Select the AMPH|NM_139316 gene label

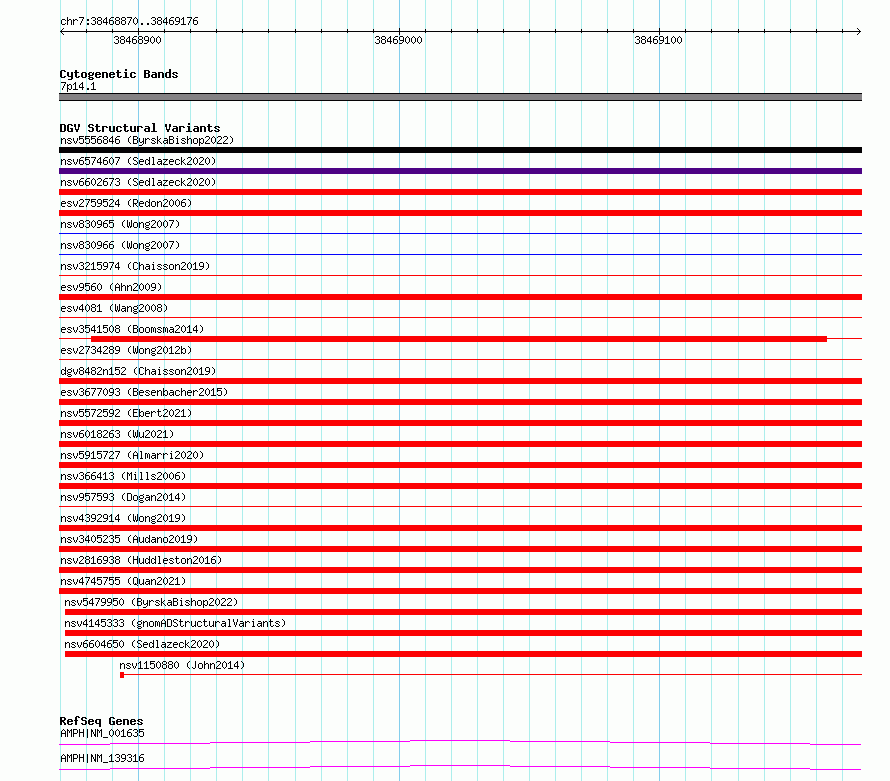(x=102, y=758)
